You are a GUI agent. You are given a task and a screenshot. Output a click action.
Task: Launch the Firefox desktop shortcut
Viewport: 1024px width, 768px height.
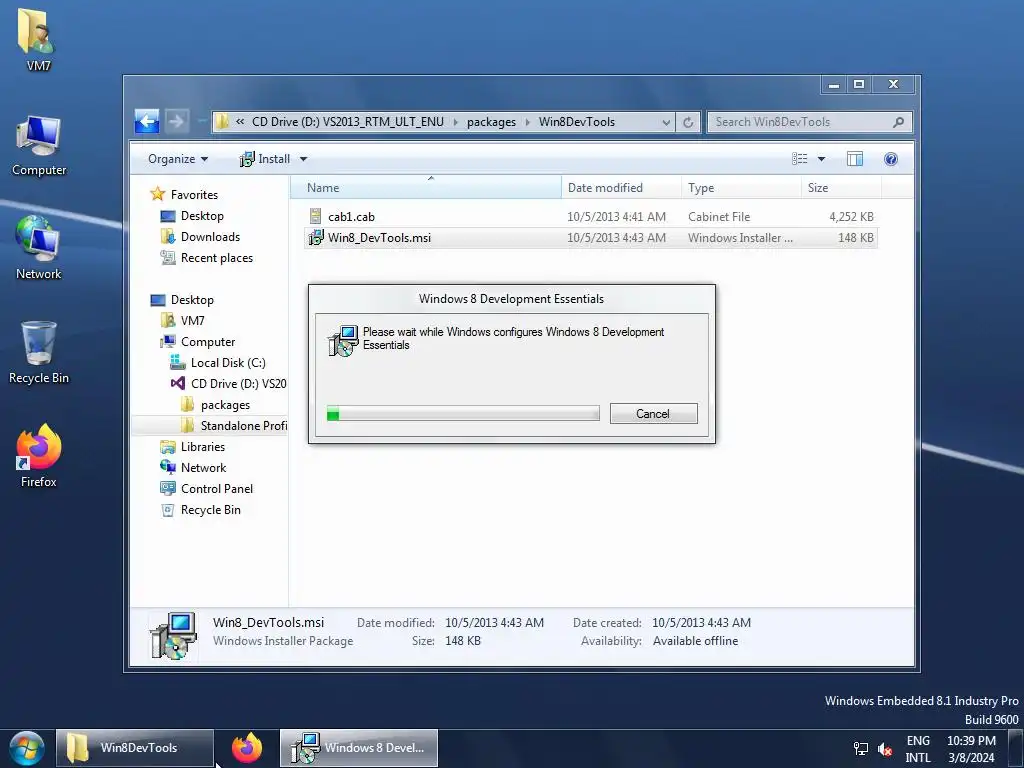[39, 456]
